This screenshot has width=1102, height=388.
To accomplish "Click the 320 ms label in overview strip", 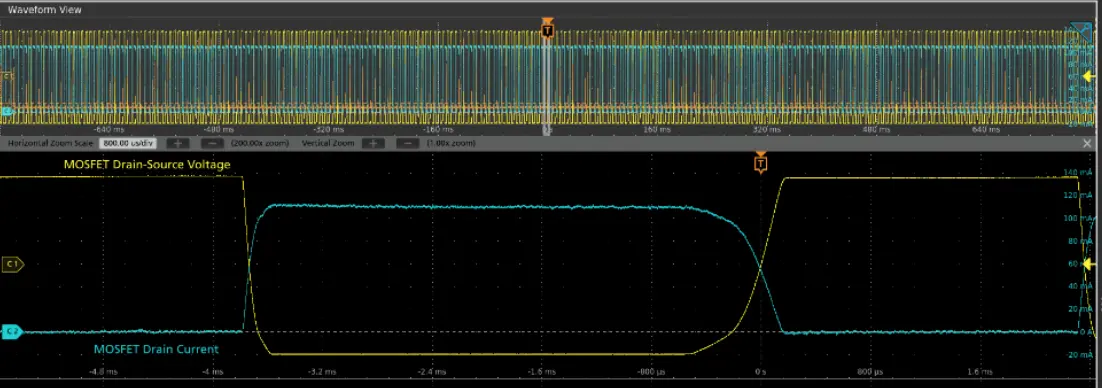I will (766, 129).
